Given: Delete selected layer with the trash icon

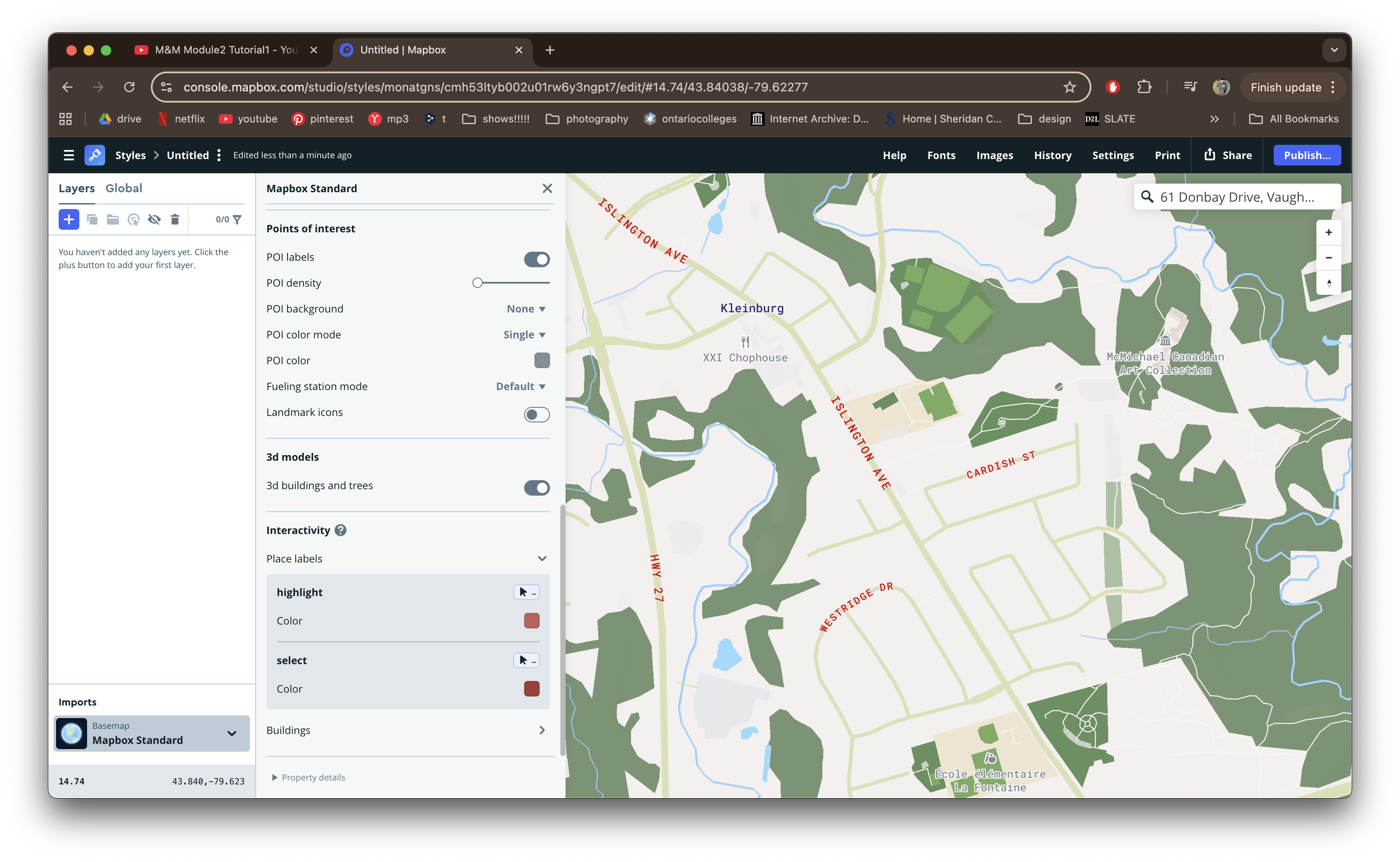Looking at the screenshot, I should [x=175, y=219].
